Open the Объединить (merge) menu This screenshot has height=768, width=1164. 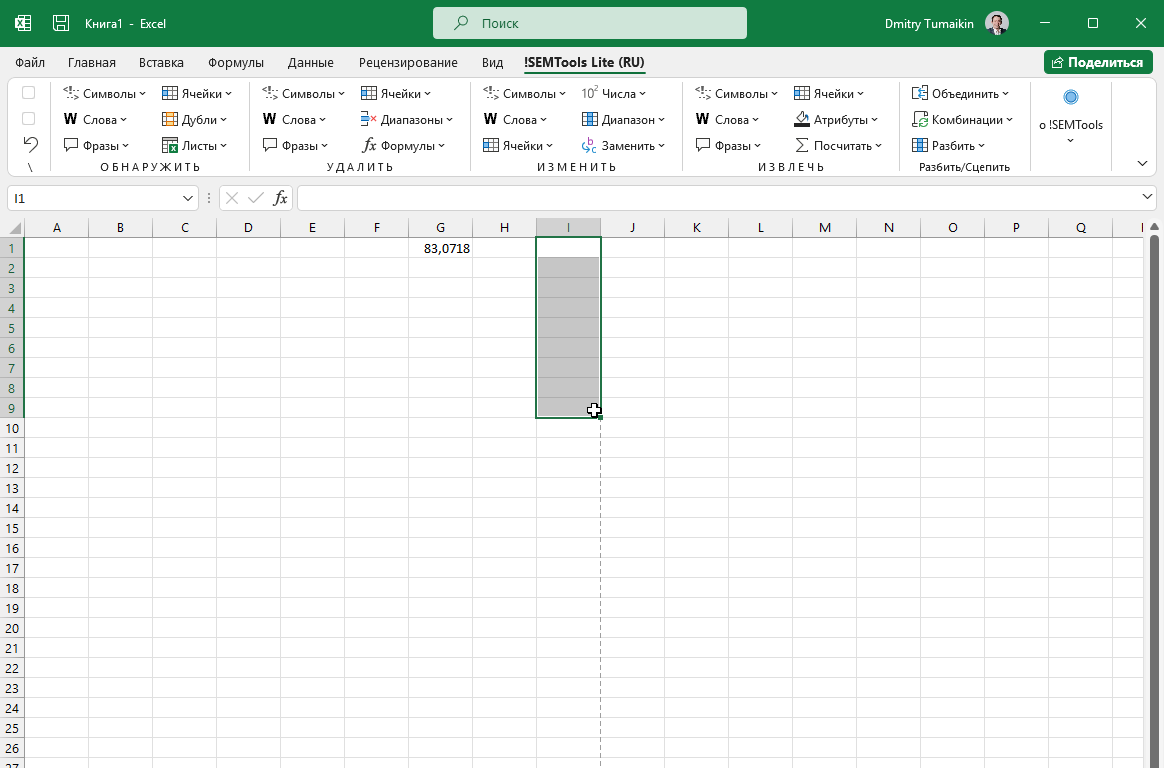click(961, 93)
